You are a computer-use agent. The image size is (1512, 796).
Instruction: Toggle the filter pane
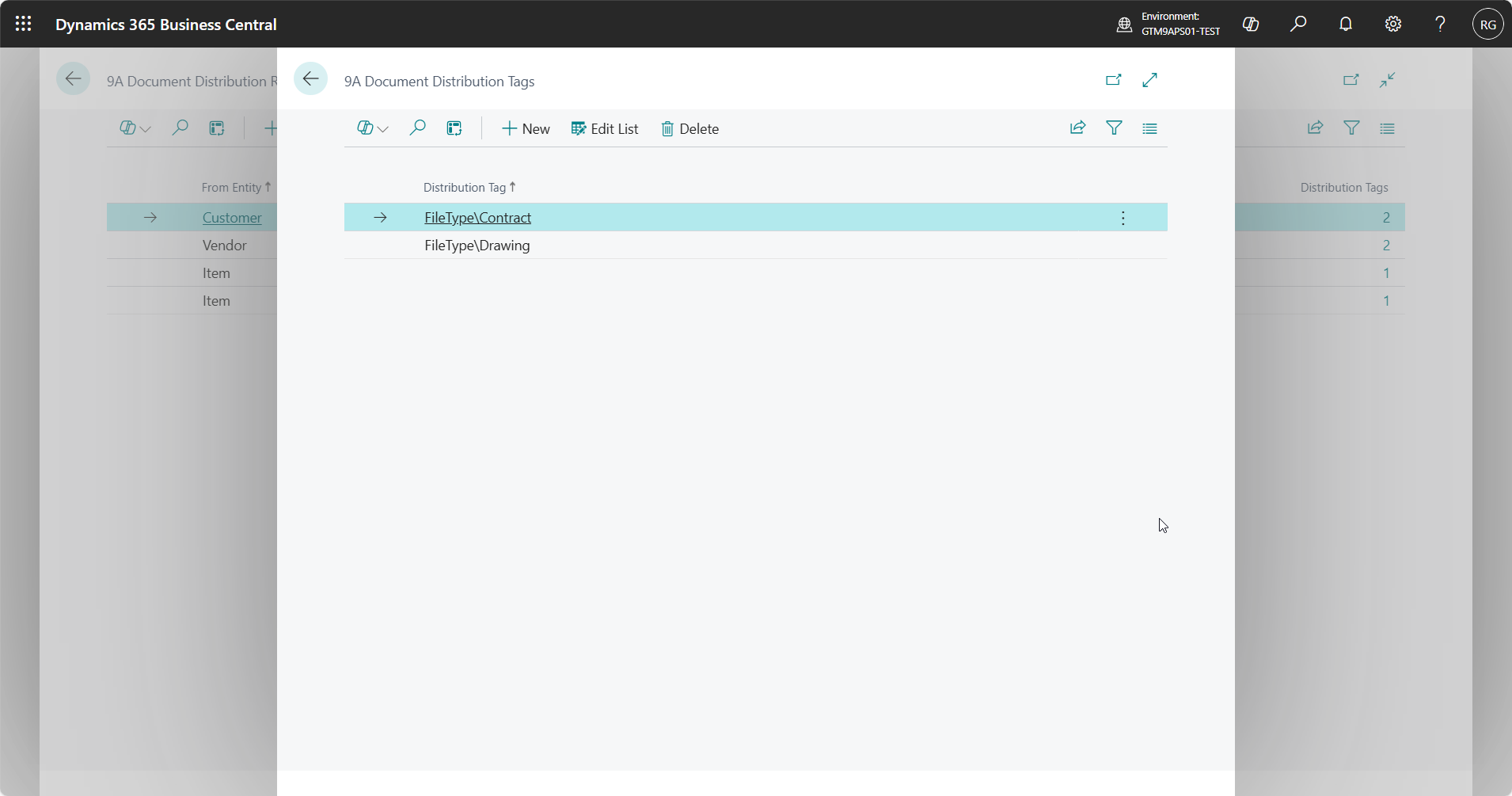(1114, 128)
